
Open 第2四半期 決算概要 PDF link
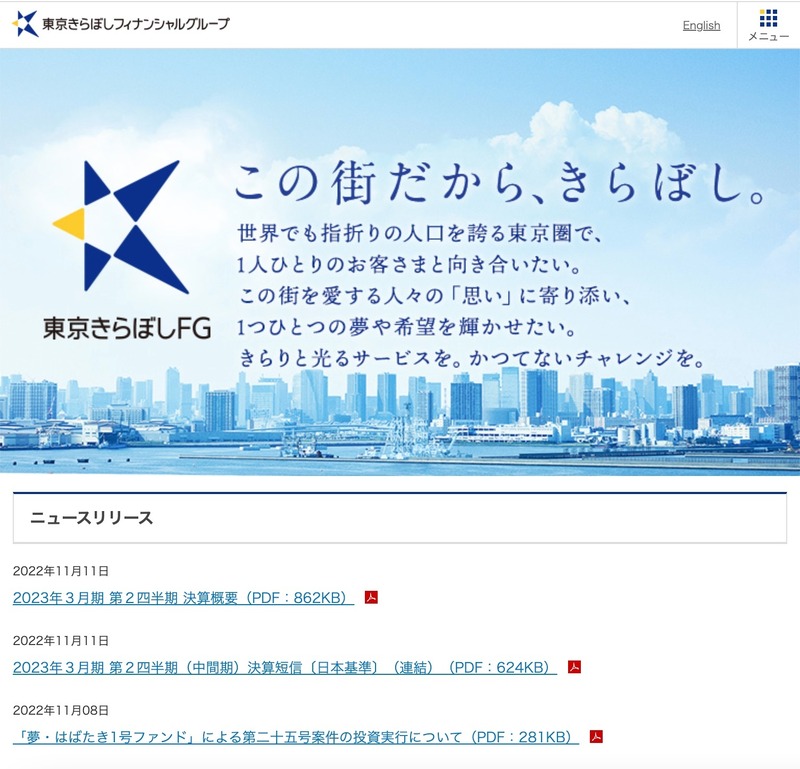(x=183, y=598)
